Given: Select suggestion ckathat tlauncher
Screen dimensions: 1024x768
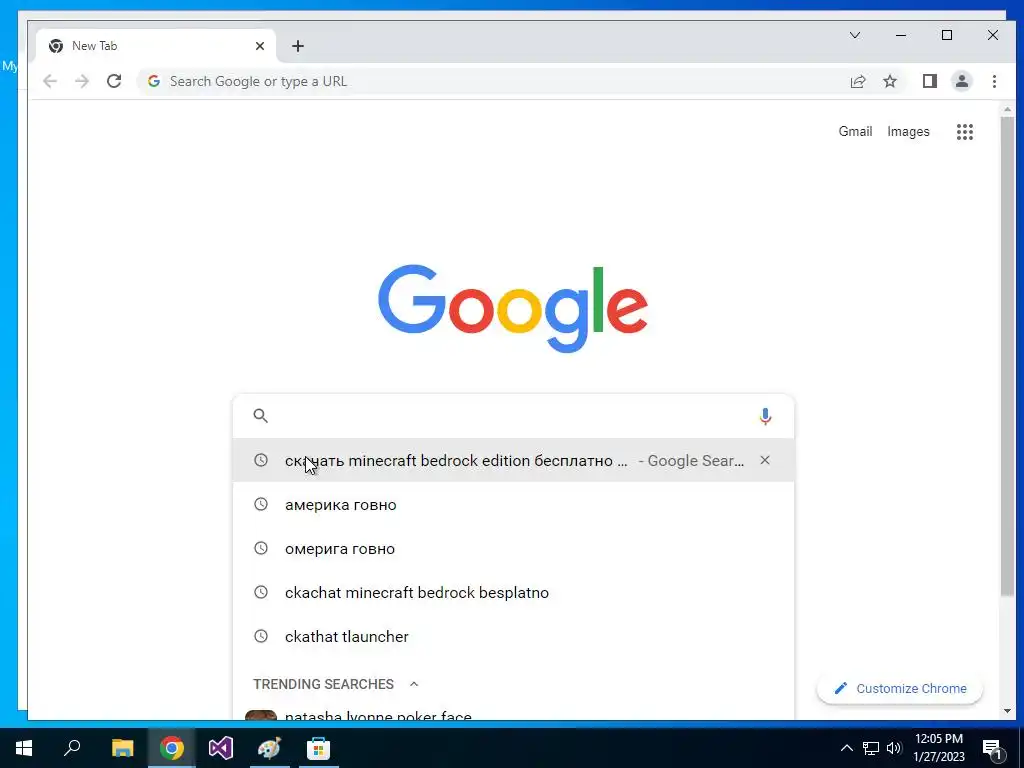Looking at the screenshot, I should pyautogui.click(x=513, y=636).
